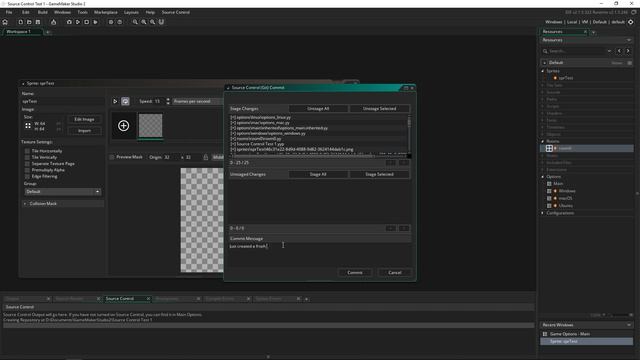Open the Source Control menu
The image size is (640, 360).
click(x=176, y=12)
